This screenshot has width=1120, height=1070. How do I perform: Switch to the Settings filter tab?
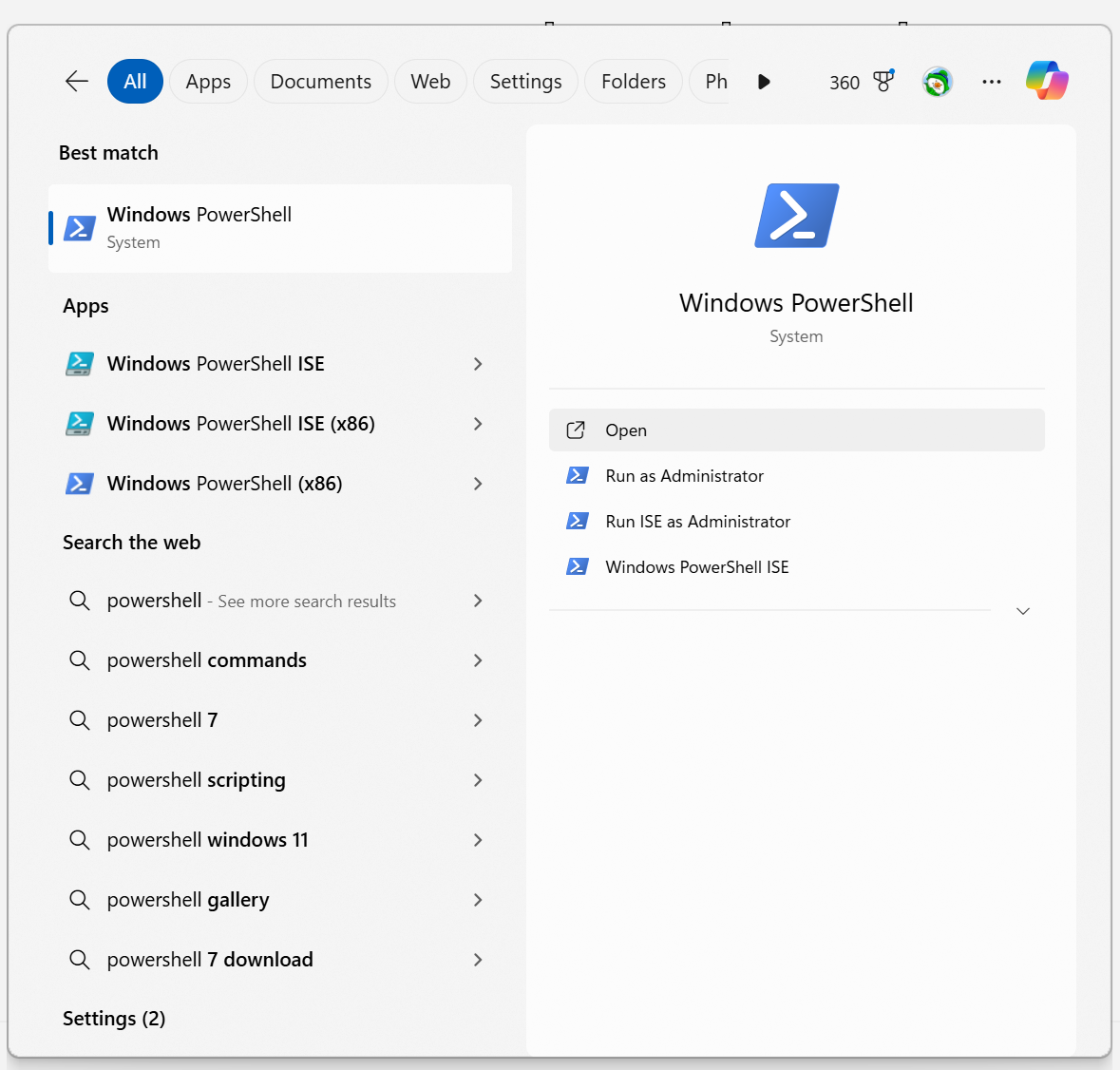click(x=525, y=82)
